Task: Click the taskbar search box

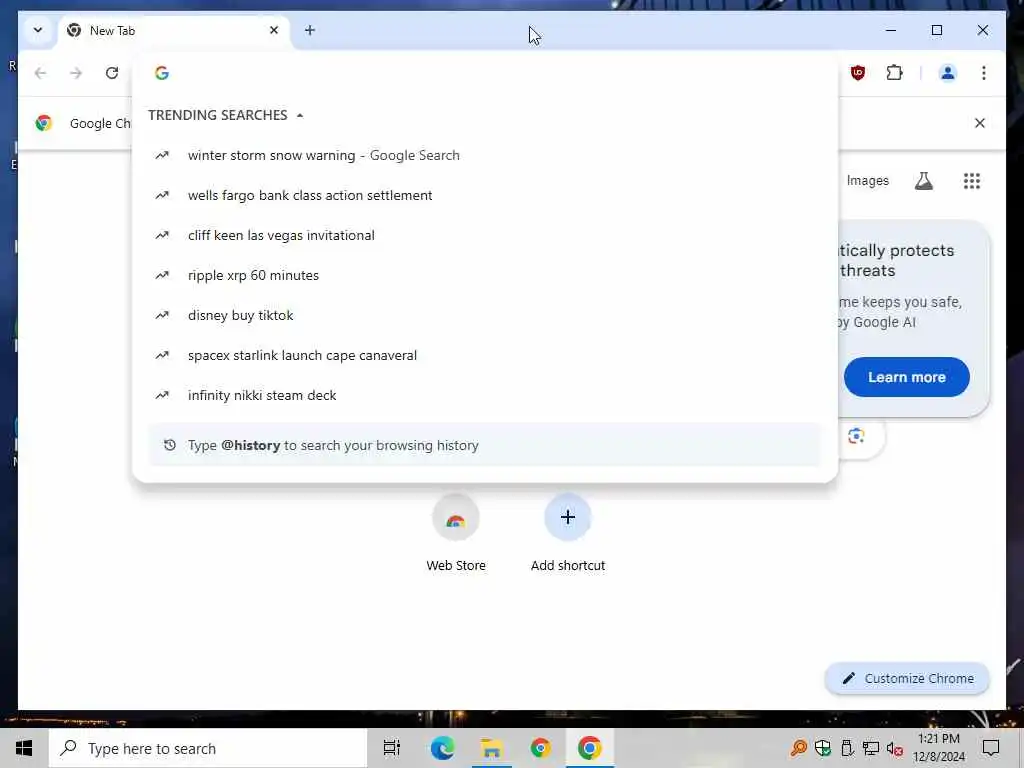Action: [x=208, y=748]
